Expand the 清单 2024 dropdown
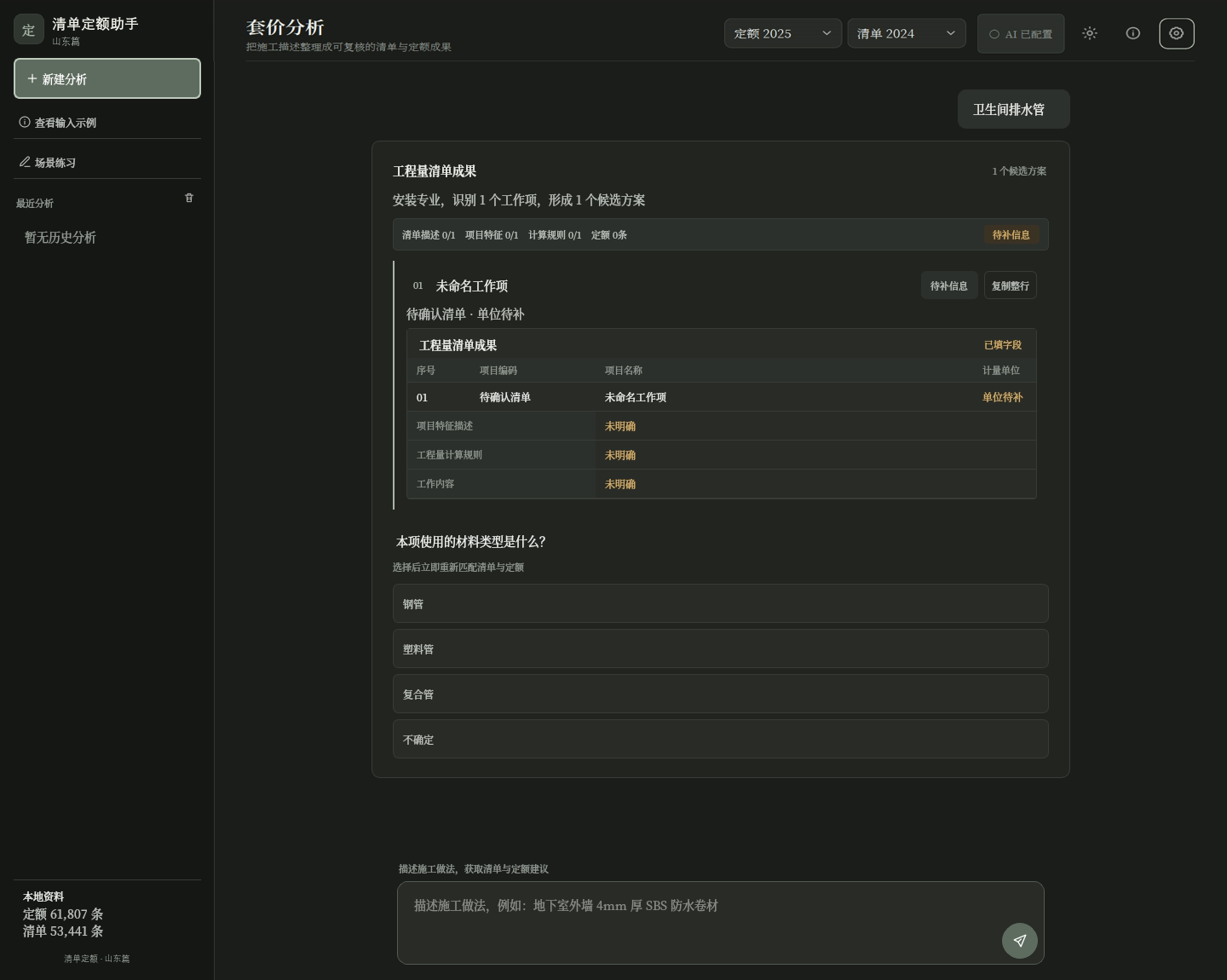Viewport: 1227px width, 980px height. click(907, 33)
